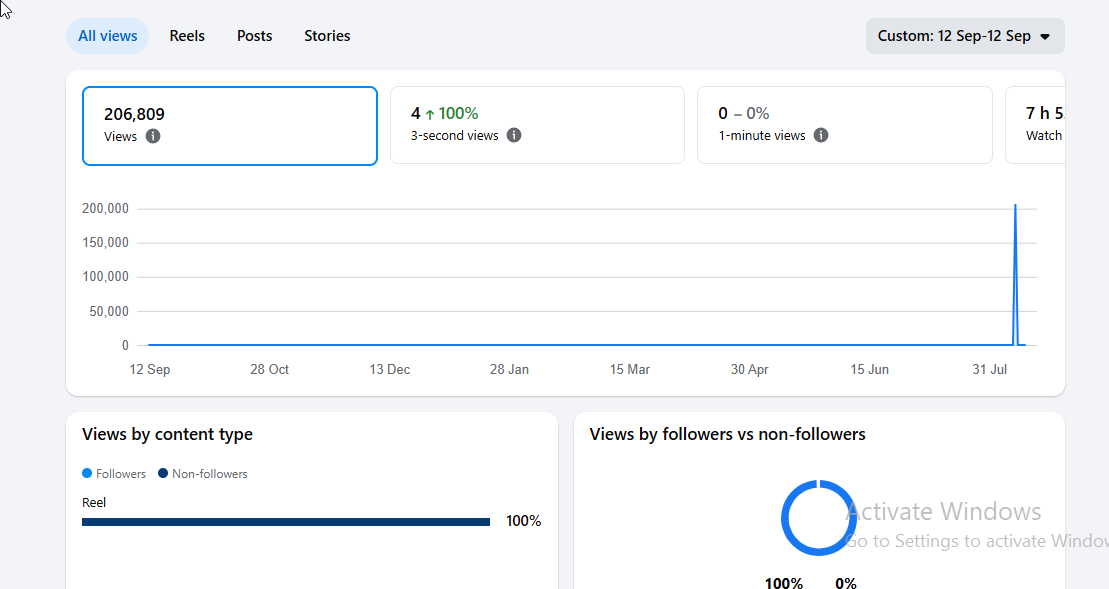Click the views spike on the chart
This screenshot has height=589, width=1109.
(x=1016, y=274)
